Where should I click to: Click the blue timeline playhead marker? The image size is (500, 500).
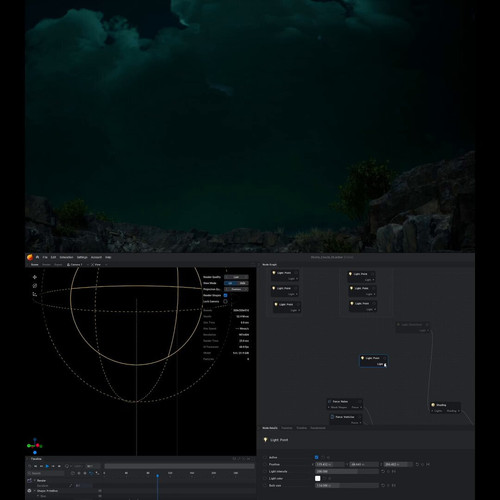158,476
